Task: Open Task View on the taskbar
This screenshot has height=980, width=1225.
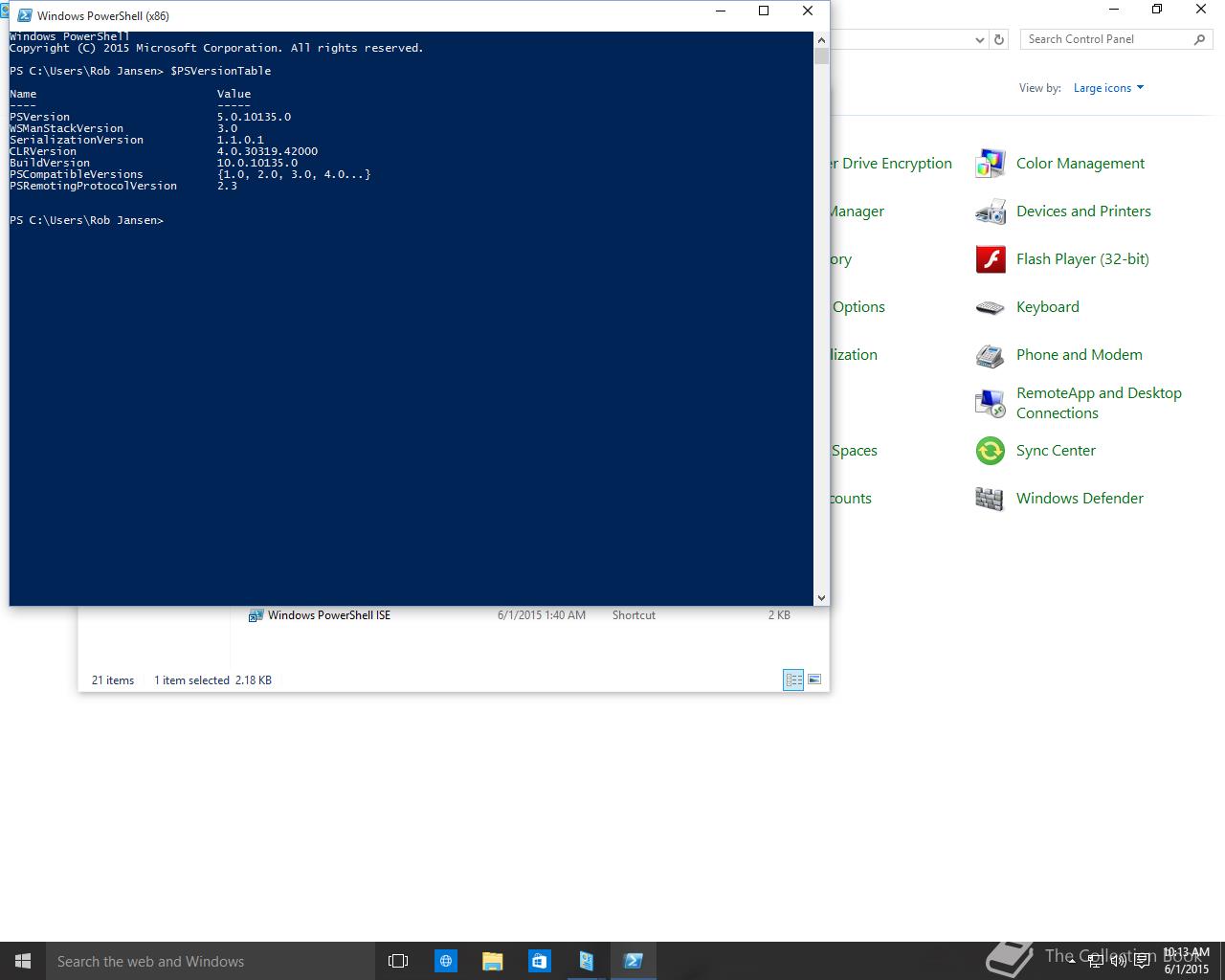Action: click(x=398, y=961)
